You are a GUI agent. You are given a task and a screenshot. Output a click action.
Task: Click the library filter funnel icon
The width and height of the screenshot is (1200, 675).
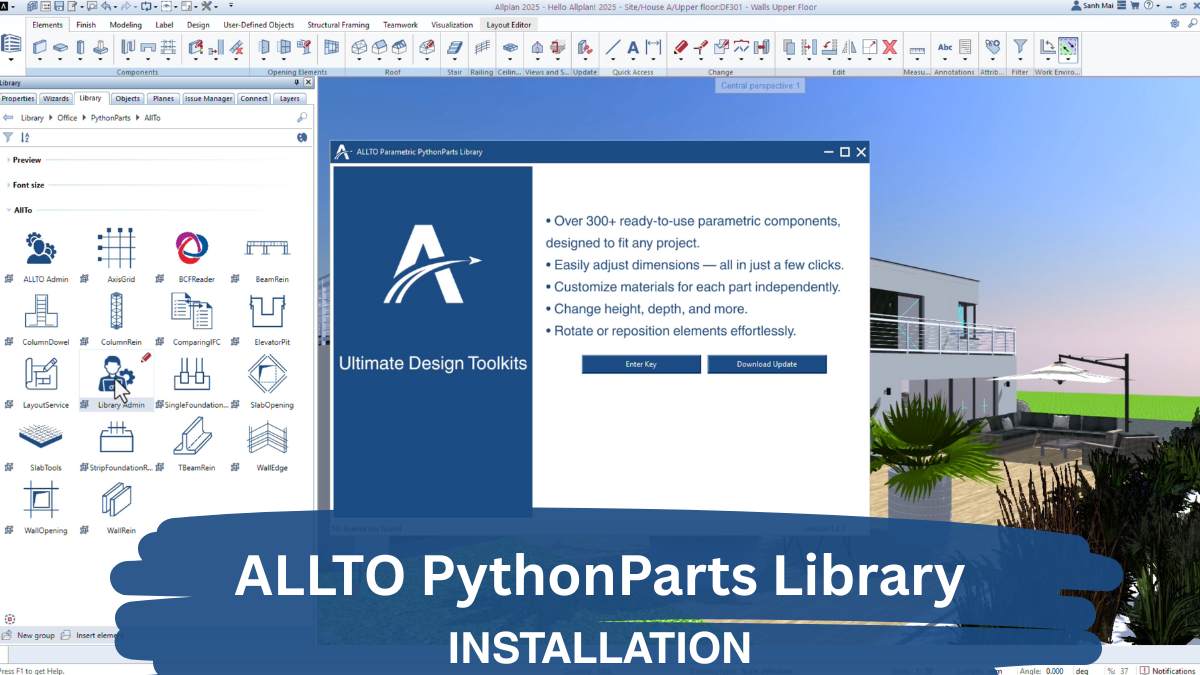pos(8,137)
